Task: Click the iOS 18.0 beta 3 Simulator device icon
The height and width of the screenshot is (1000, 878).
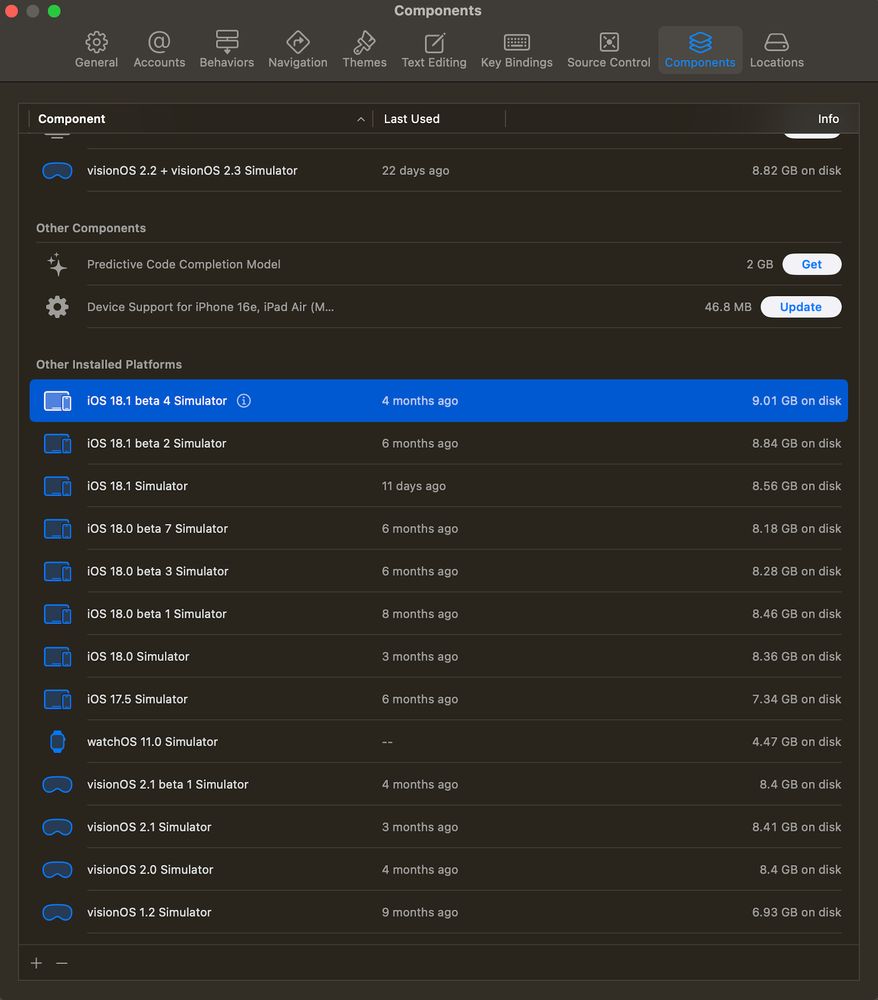Action: (x=57, y=571)
